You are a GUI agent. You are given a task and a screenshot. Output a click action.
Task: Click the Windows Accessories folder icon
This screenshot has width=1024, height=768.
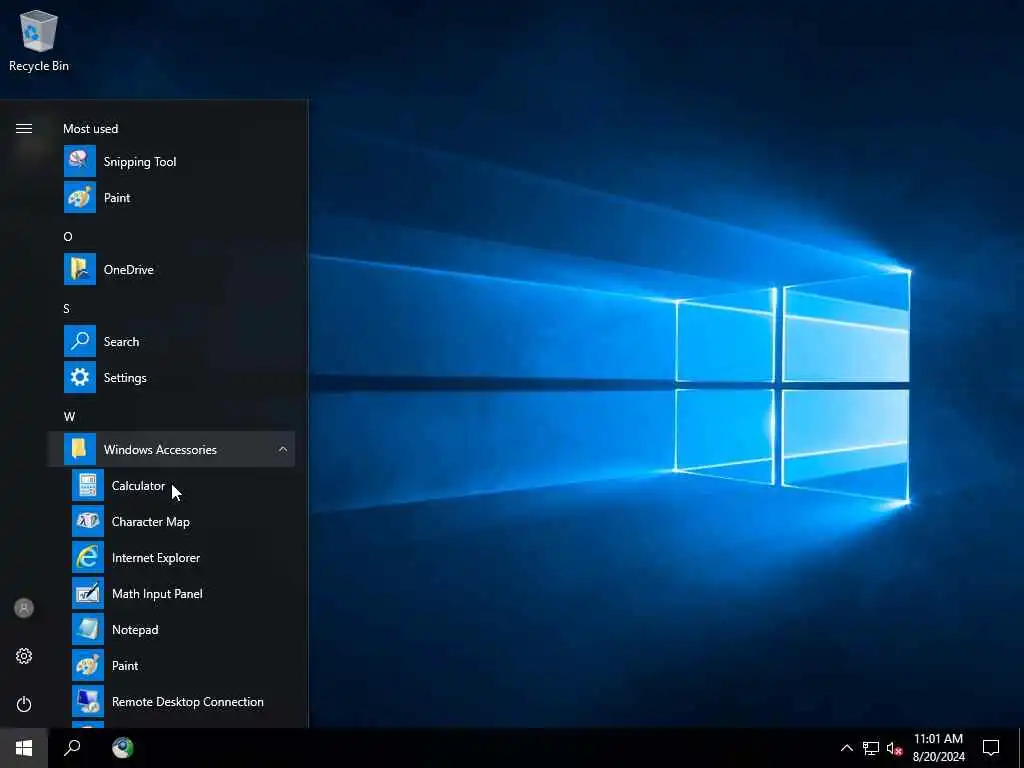coord(80,449)
